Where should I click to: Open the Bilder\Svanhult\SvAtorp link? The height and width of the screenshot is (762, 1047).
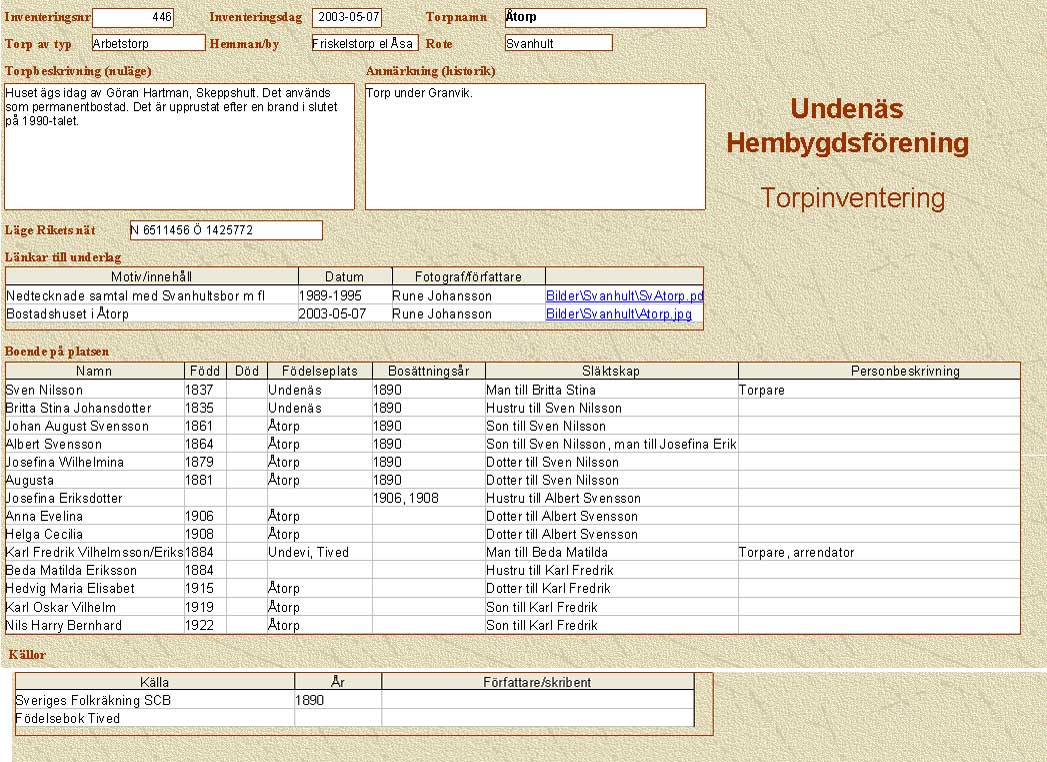624,296
